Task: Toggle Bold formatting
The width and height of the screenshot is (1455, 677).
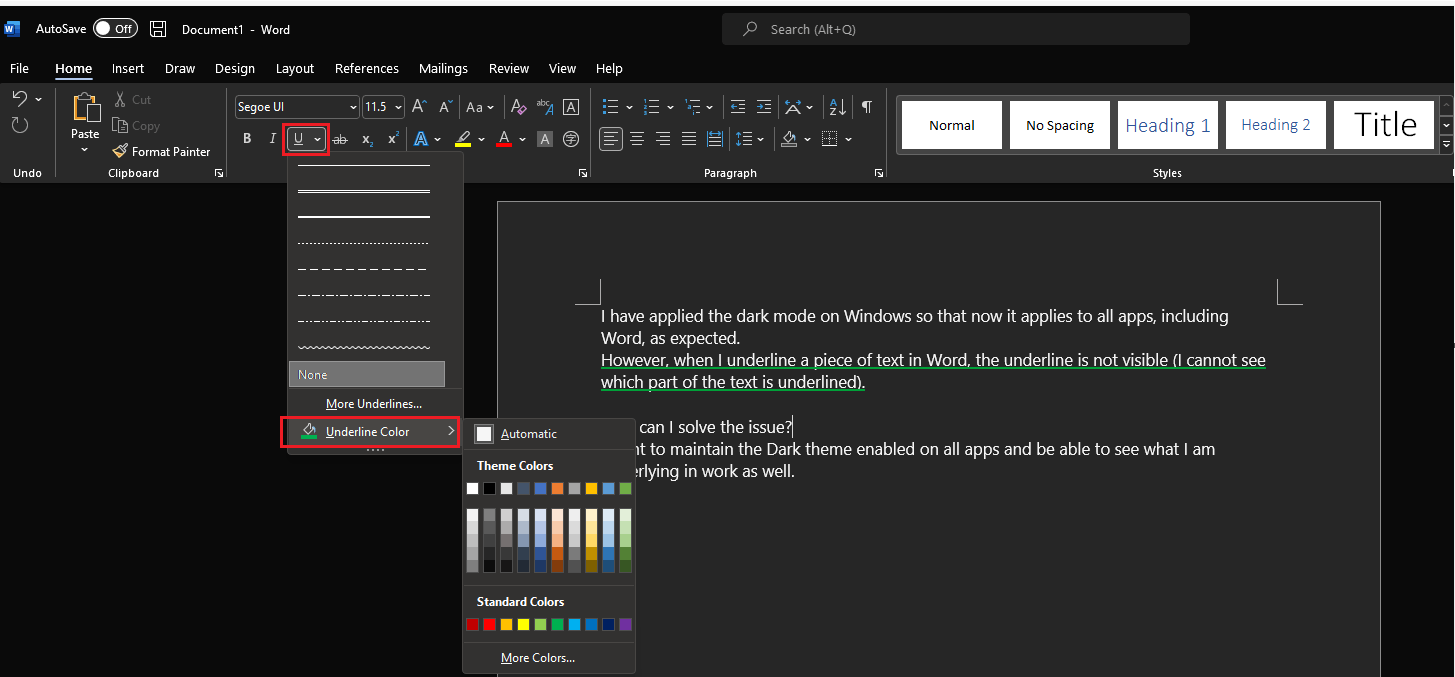Action: pos(247,139)
